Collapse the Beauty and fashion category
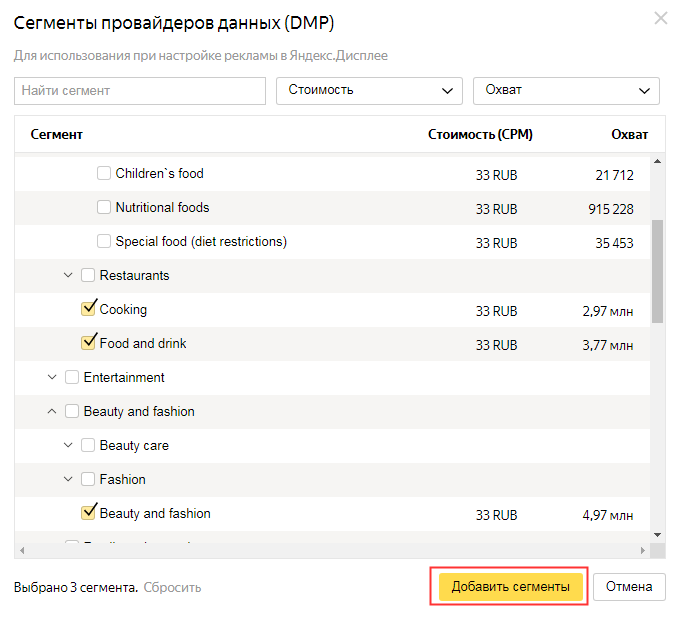Image resolution: width=682 pixels, height=617 pixels. pyautogui.click(x=52, y=411)
